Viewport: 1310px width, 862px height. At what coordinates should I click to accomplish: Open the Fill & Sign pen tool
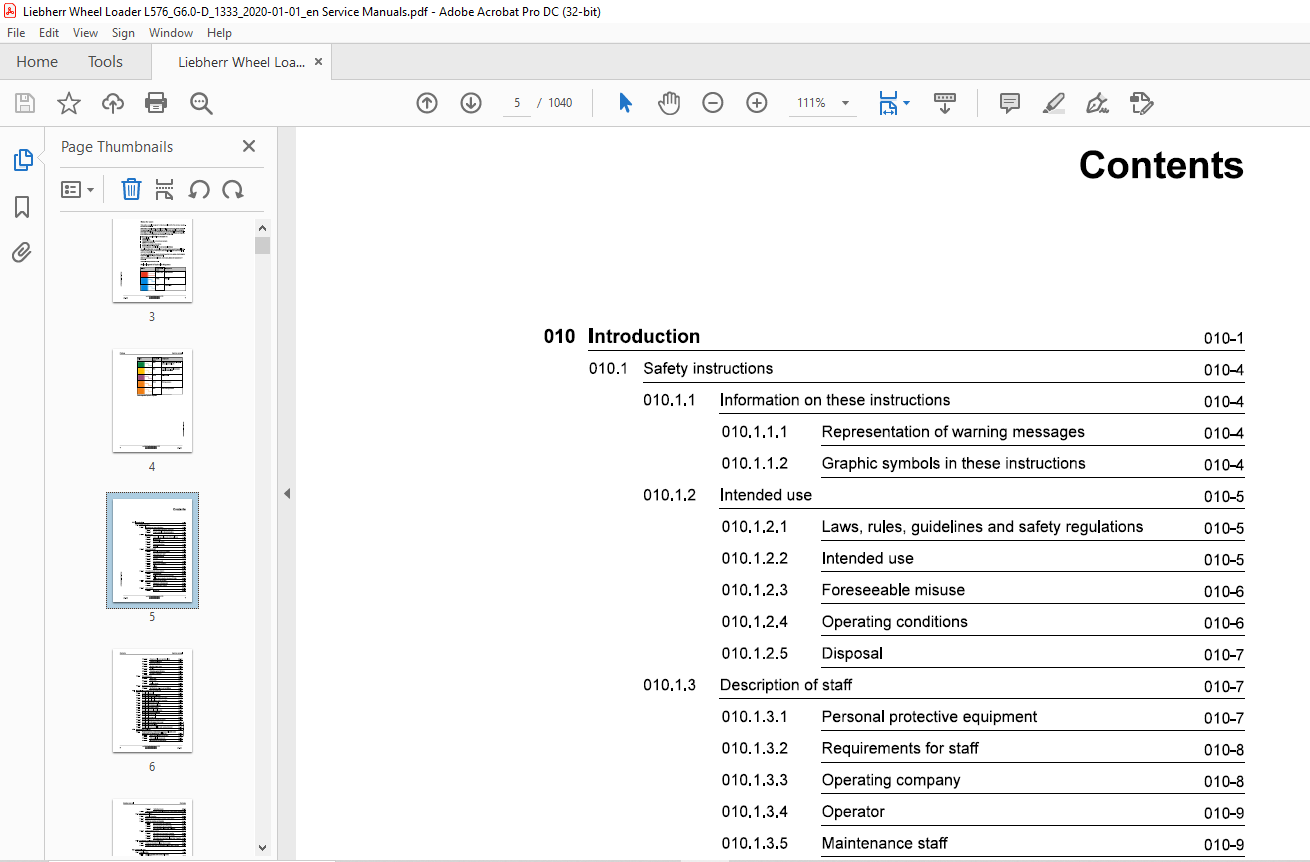(1098, 103)
